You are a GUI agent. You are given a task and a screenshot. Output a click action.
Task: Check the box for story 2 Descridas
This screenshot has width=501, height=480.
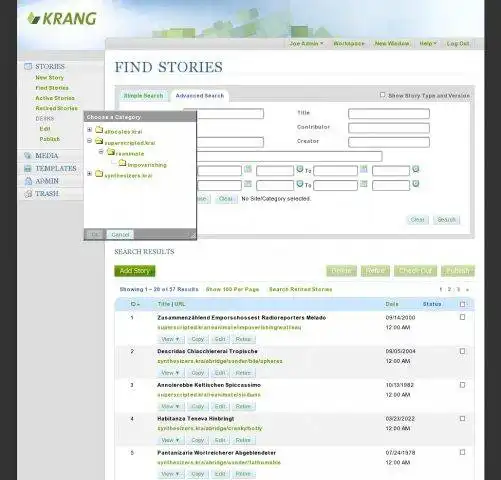coord(462,351)
